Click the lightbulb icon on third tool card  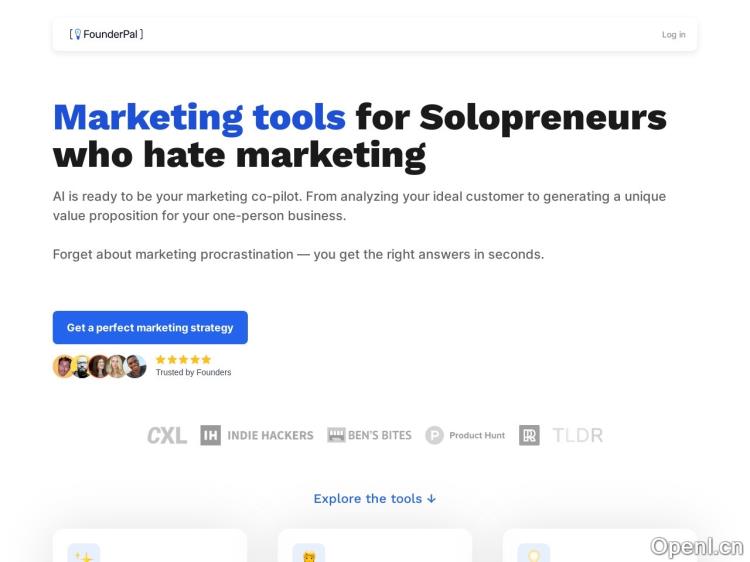534,555
